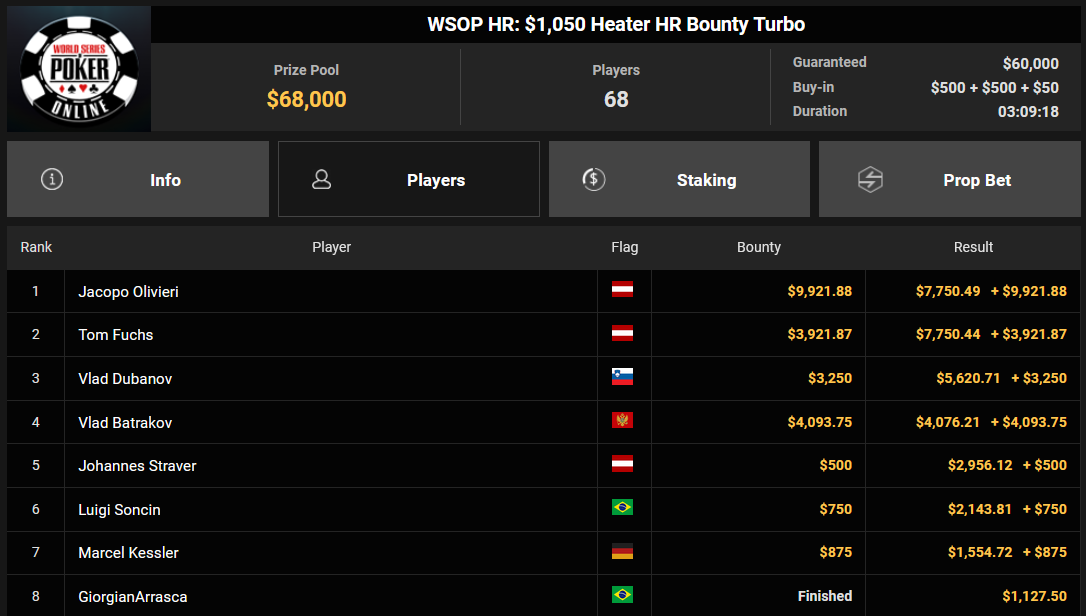Click the Info tab circle-i icon
The width and height of the screenshot is (1086, 616).
coord(52,179)
